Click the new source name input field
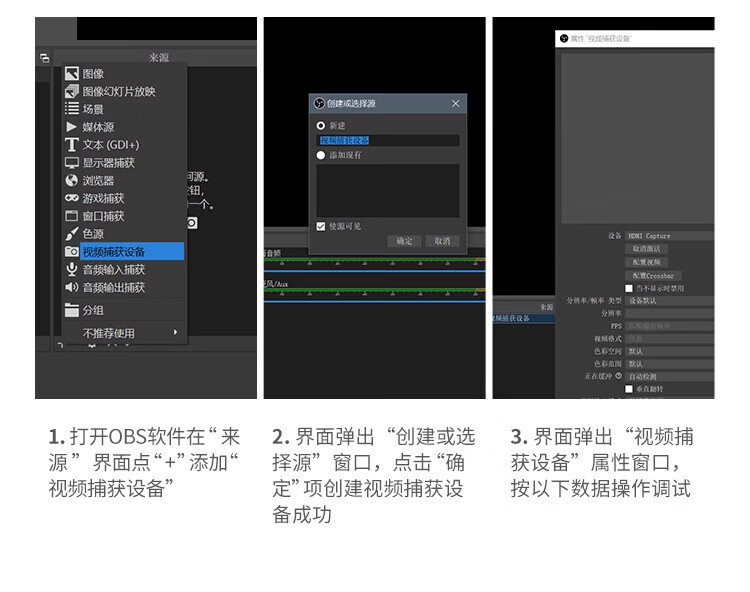 pyautogui.click(x=388, y=140)
